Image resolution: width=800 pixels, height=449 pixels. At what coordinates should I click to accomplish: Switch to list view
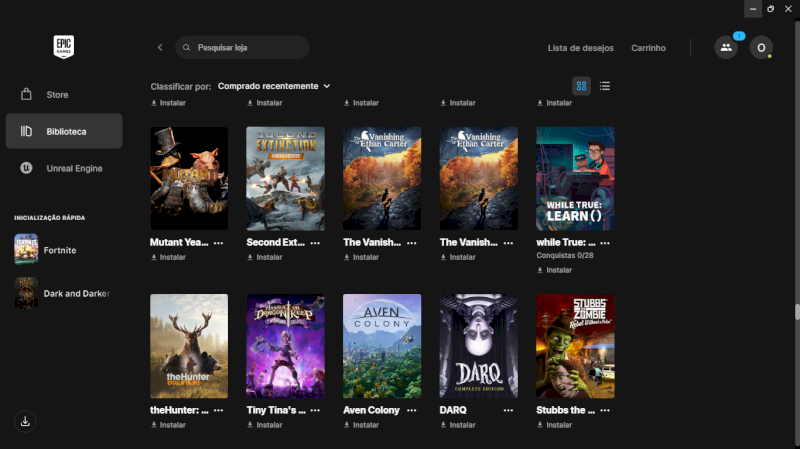605,86
